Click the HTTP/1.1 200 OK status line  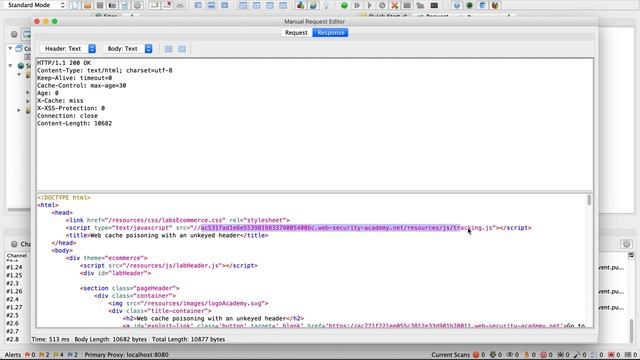64,63
